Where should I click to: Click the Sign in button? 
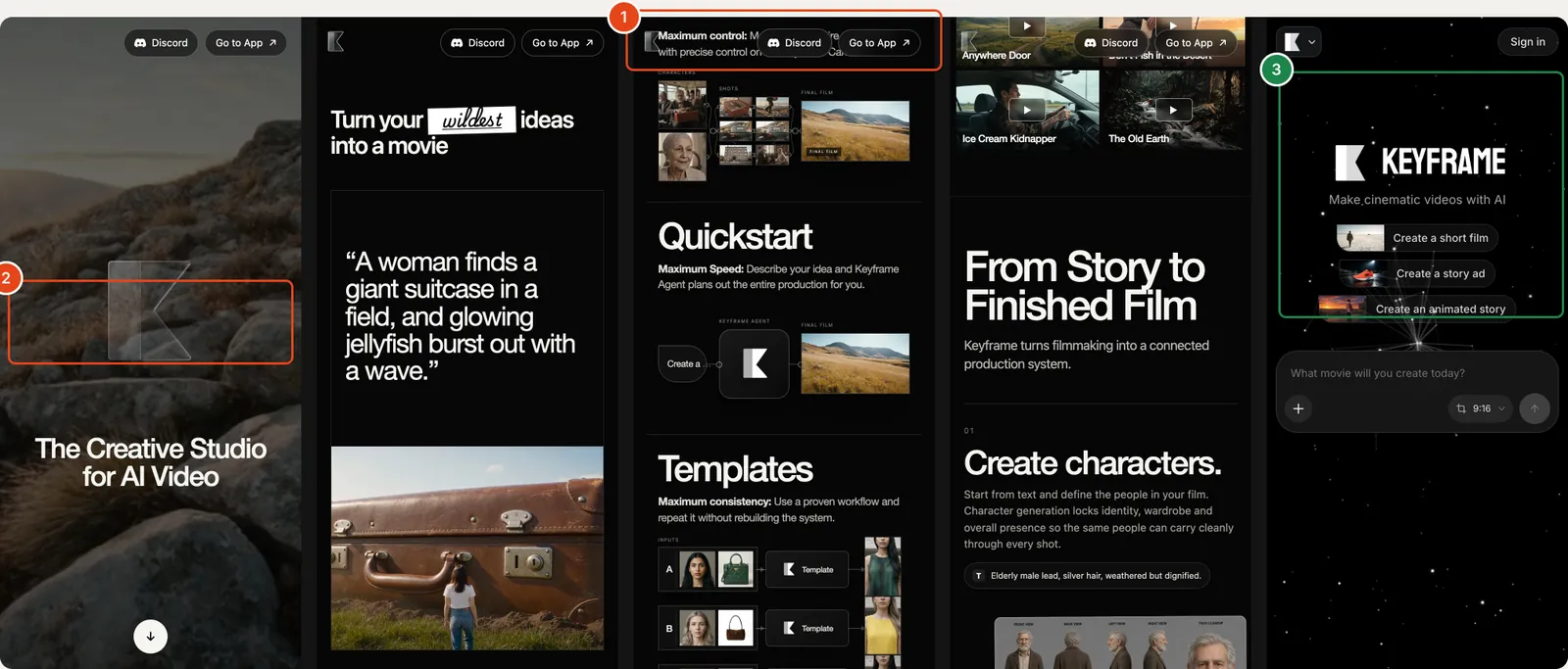click(x=1527, y=42)
